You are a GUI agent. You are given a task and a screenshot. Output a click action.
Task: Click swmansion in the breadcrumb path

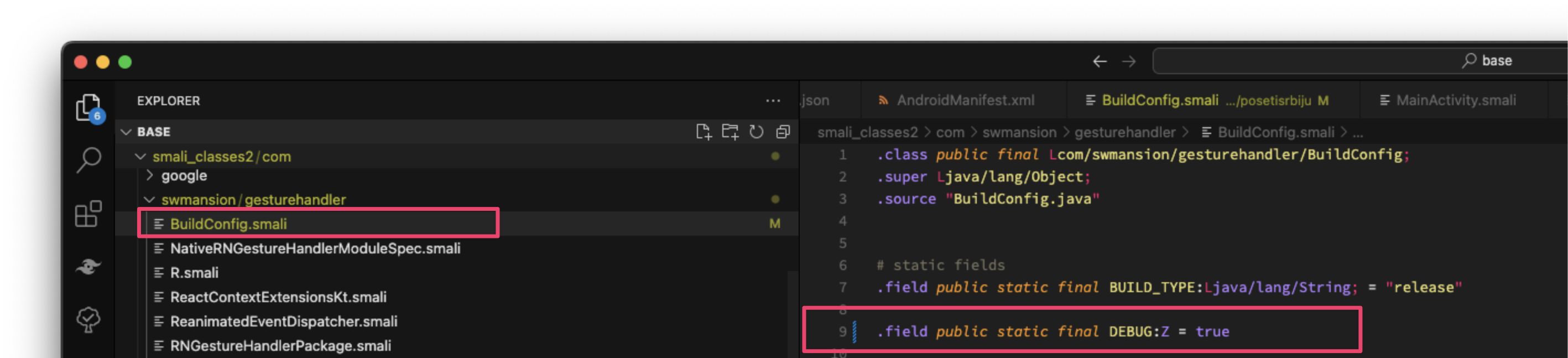[1019, 132]
